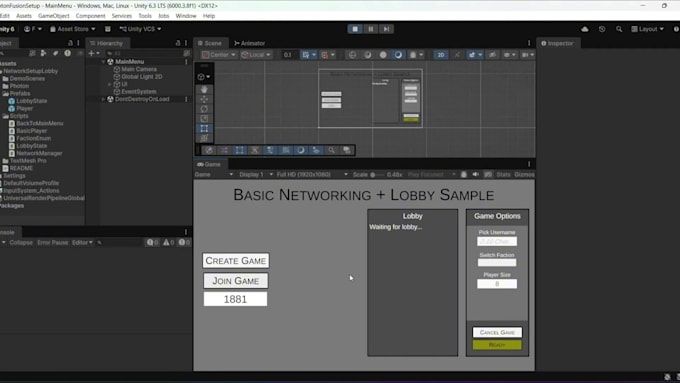
Task: Click the room code field showing 1881
Action: click(x=235, y=299)
